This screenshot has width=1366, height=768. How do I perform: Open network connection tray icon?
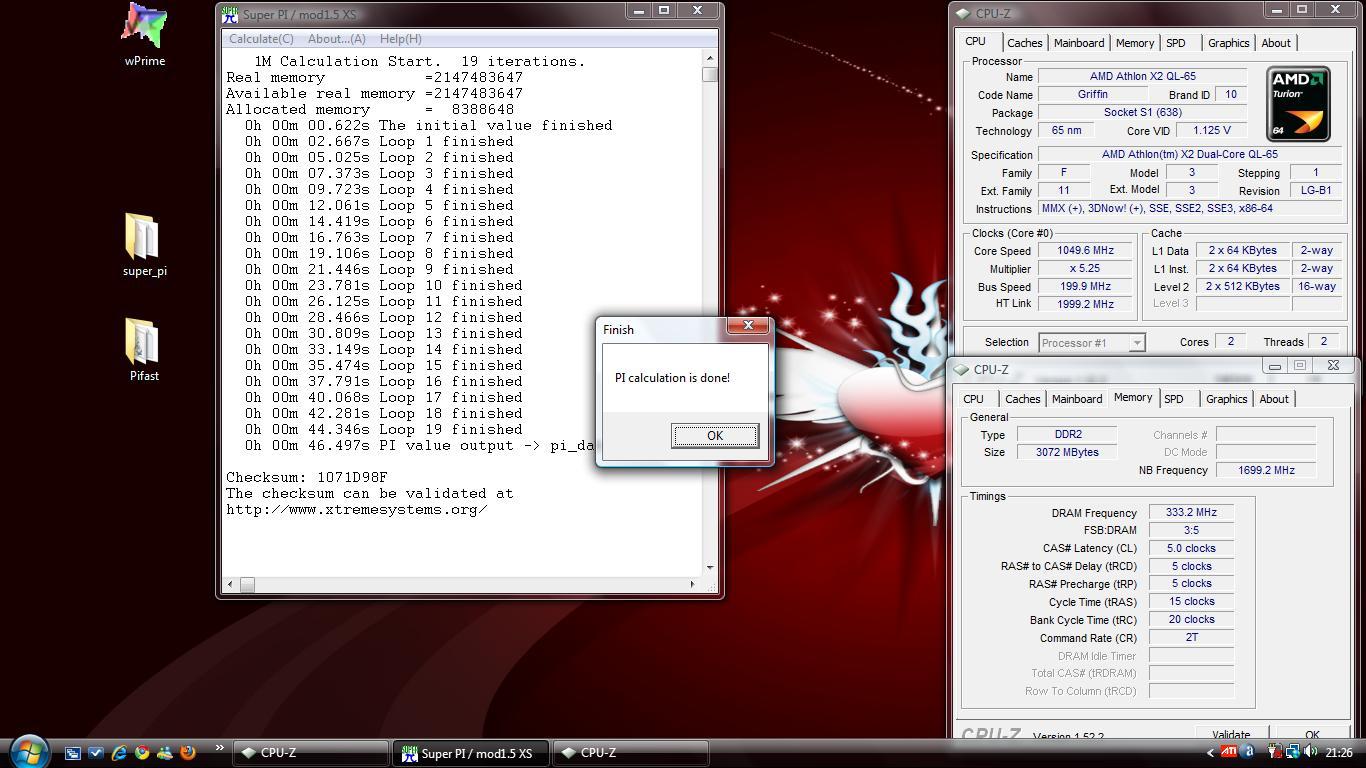[1293, 752]
